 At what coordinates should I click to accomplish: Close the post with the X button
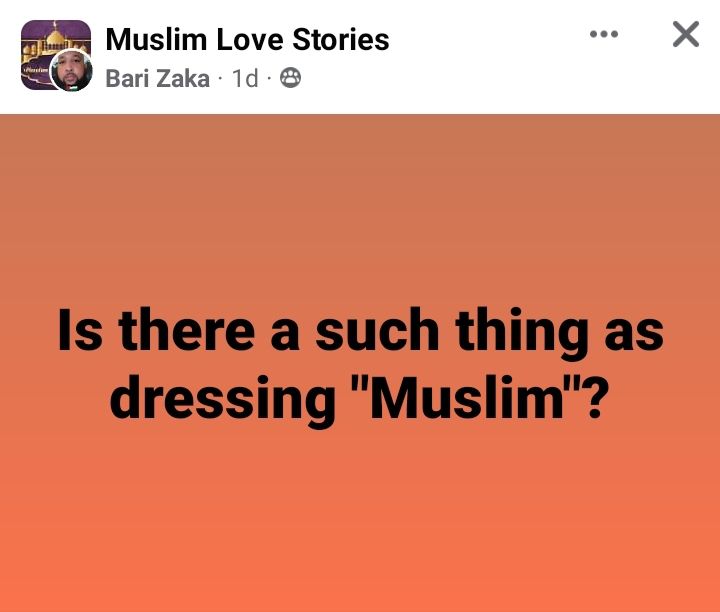685,35
